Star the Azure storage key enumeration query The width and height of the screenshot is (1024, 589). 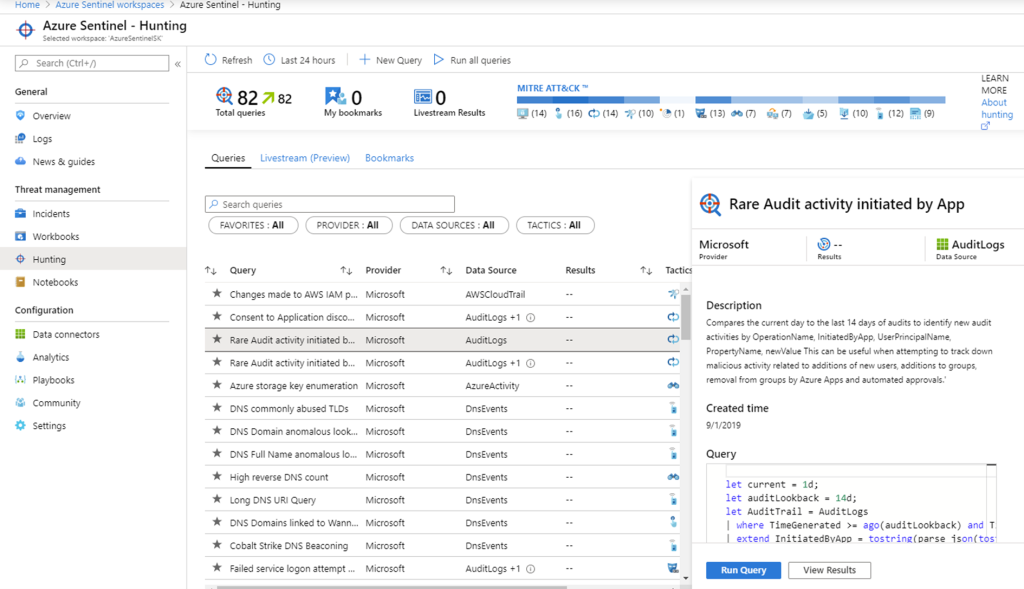click(217, 385)
